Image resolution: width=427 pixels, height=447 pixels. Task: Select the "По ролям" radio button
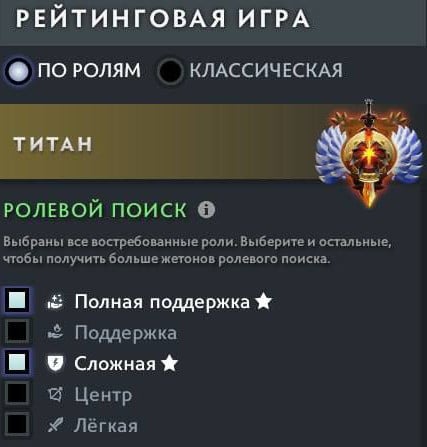point(18,71)
